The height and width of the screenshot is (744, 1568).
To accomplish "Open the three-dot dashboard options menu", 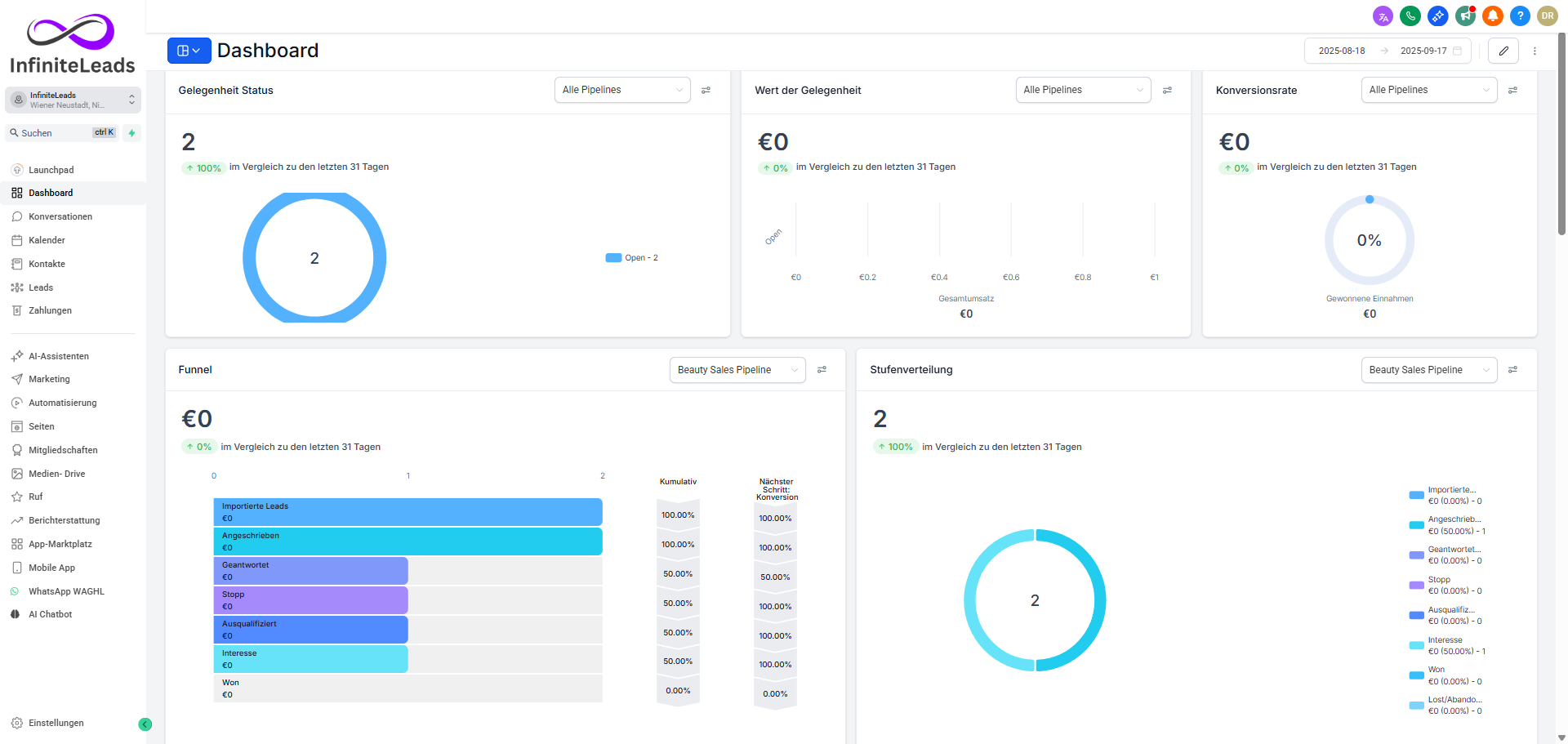I will coord(1535,51).
